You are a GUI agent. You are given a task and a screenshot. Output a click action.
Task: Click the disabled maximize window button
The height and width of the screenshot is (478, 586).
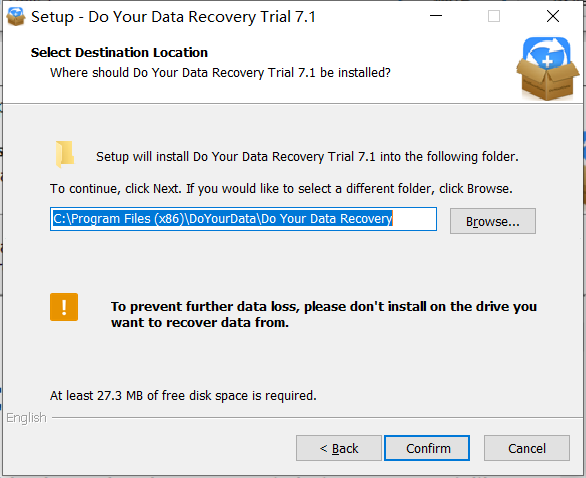(x=494, y=16)
